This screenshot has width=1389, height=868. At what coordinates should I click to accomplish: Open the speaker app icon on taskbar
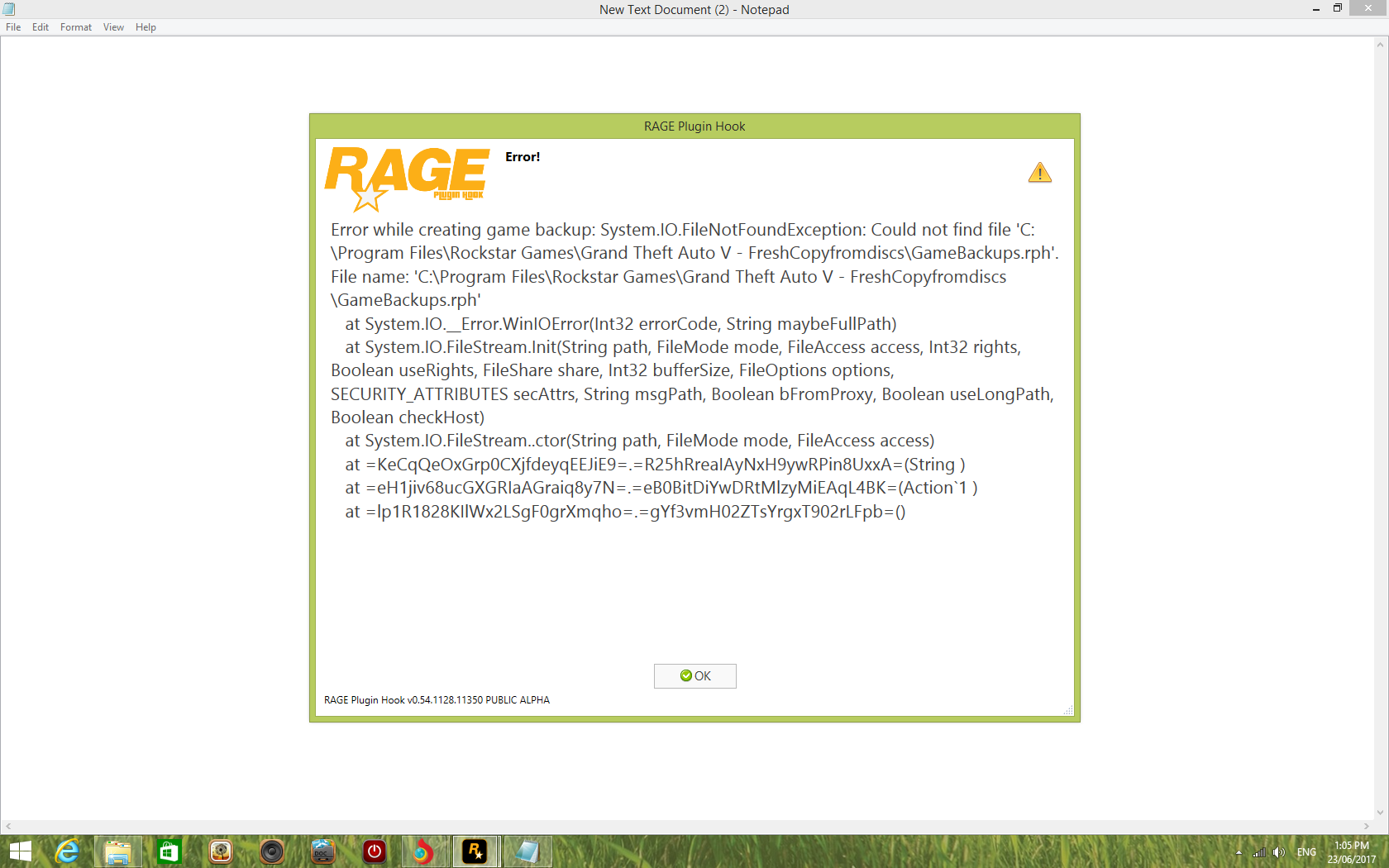tap(271, 851)
